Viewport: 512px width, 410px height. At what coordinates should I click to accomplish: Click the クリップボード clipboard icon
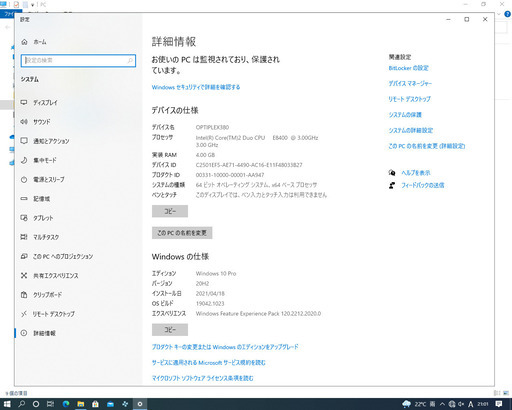pyautogui.click(x=24, y=295)
